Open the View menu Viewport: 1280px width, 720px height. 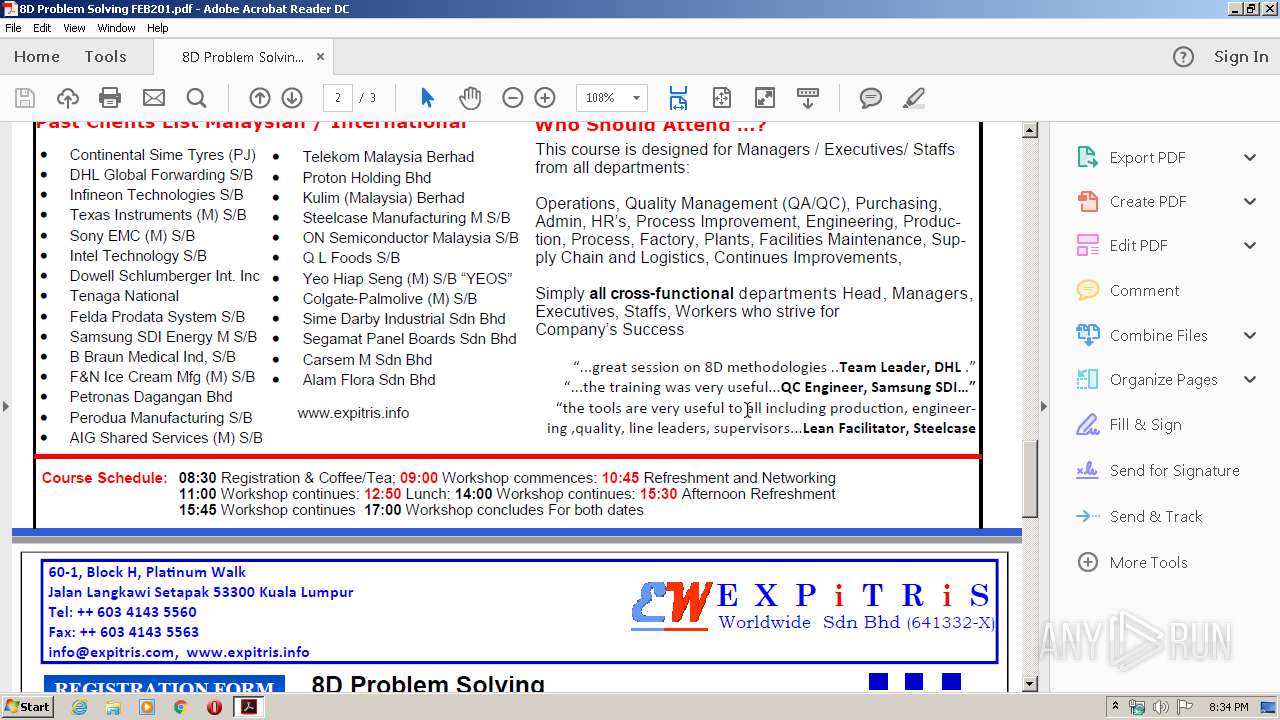tap(75, 28)
